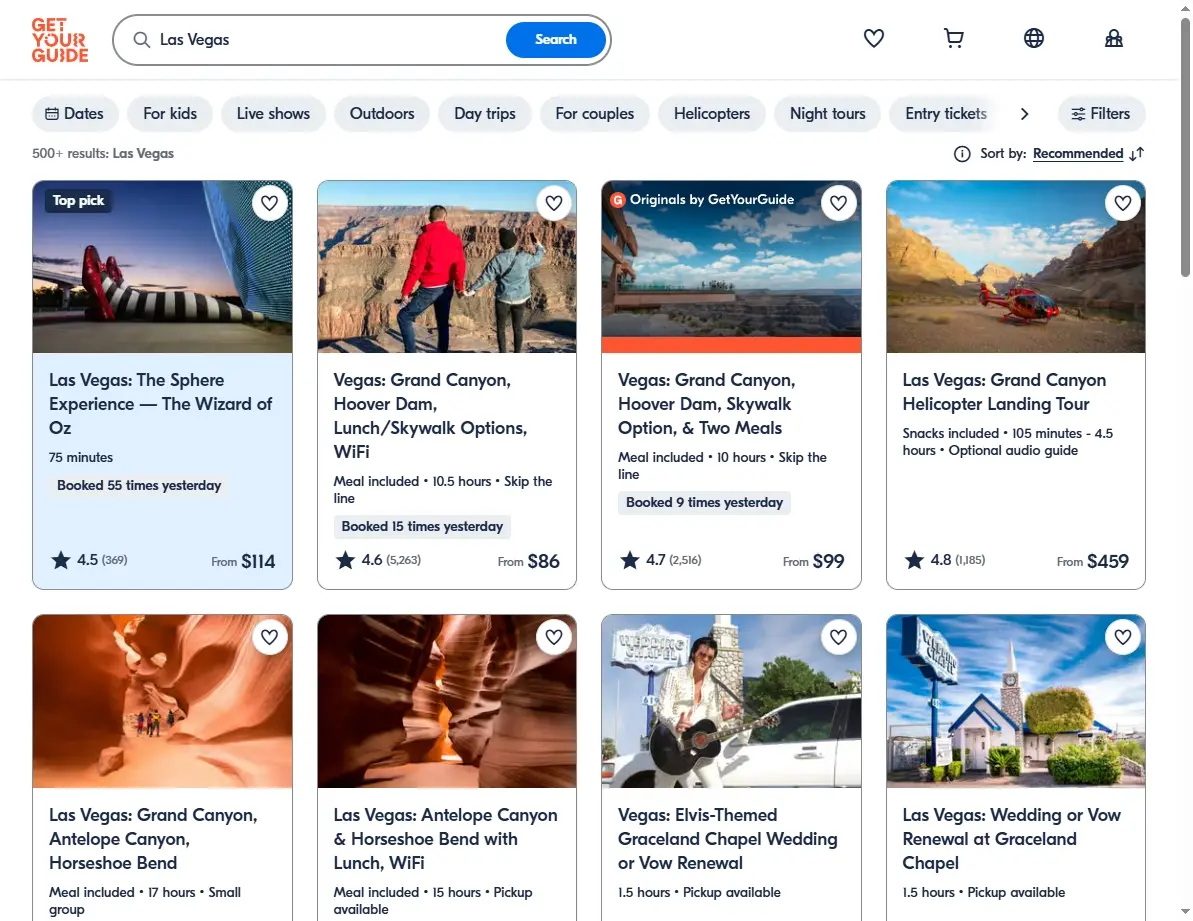The image size is (1193, 921).
Task: Click the star on Helicopter Landing Tour card
Action: point(914,561)
